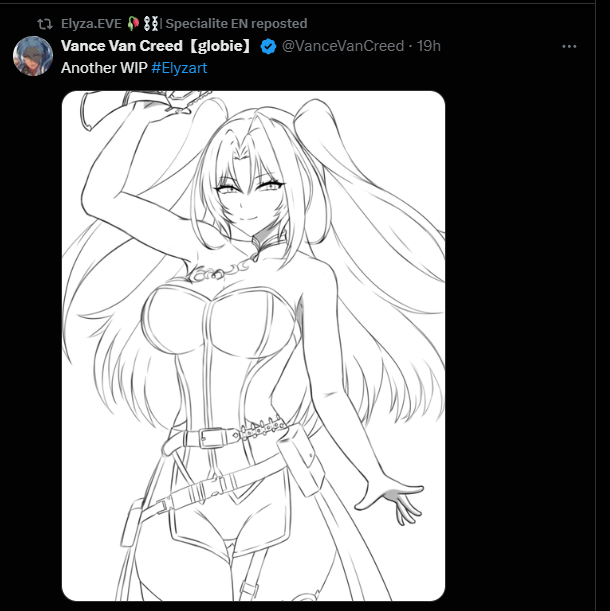Click the necklace on the character's chest
Screen dimensions: 610x611
click(222, 270)
